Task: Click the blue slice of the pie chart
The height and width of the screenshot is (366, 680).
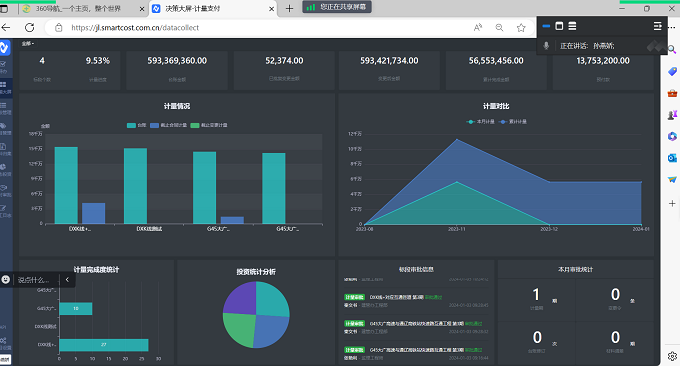Action: coord(271,330)
